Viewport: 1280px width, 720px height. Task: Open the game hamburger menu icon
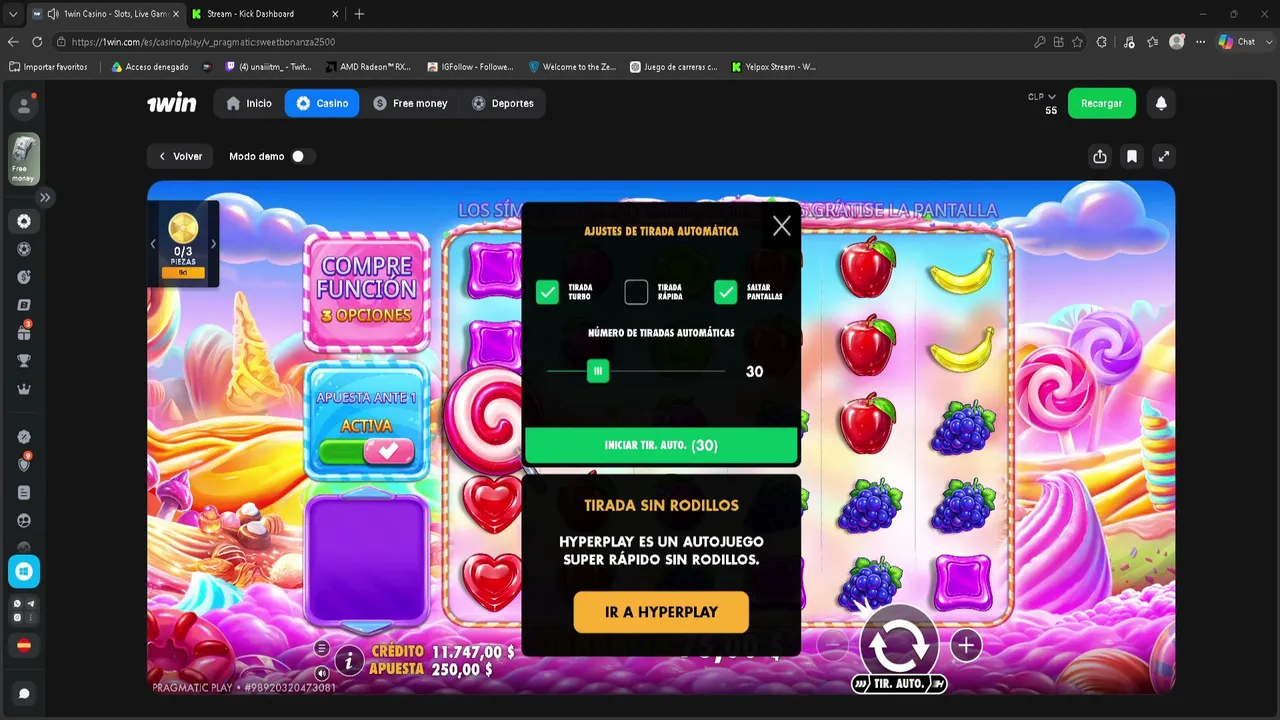(x=322, y=648)
